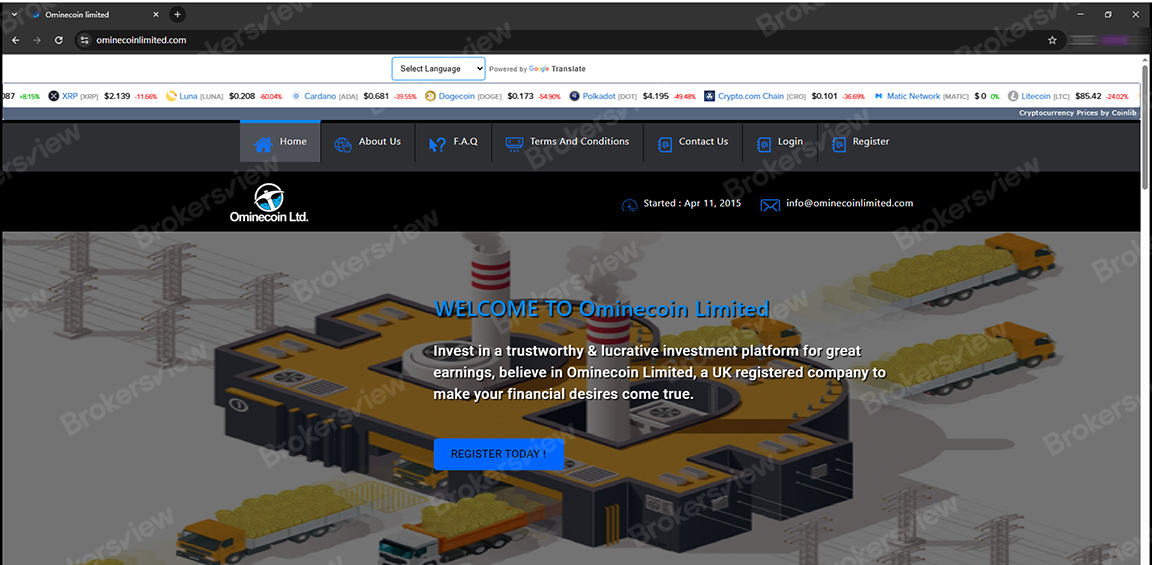Click the browser back arrow
Screen dimensions: 1152x565
pyautogui.click(x=15, y=40)
